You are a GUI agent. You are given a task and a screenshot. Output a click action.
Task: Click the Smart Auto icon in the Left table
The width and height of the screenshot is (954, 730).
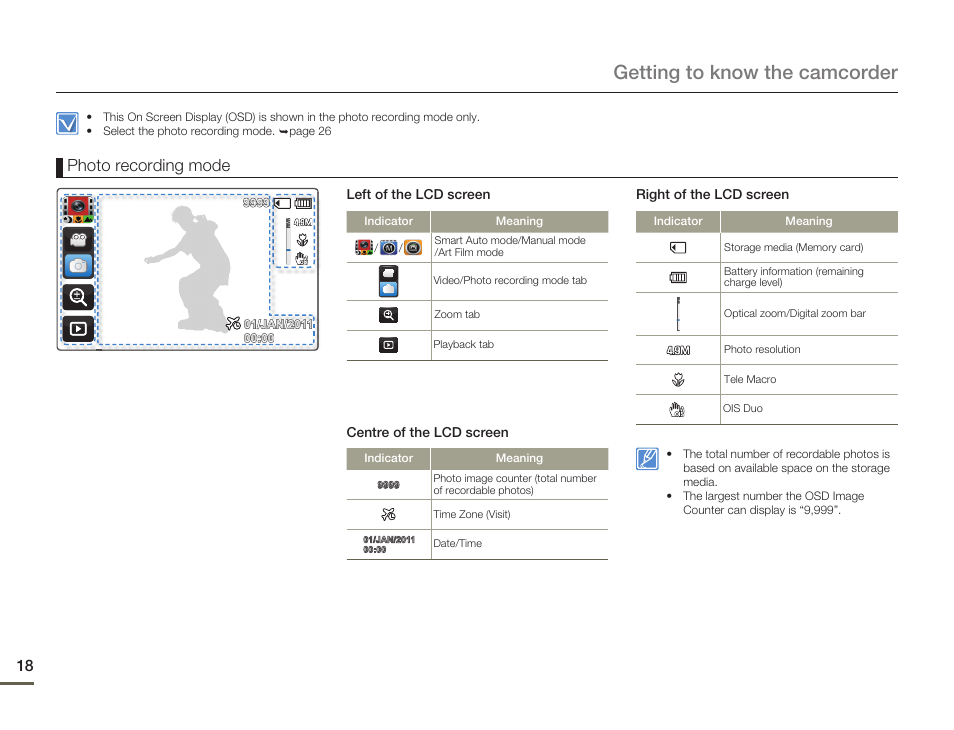point(364,247)
